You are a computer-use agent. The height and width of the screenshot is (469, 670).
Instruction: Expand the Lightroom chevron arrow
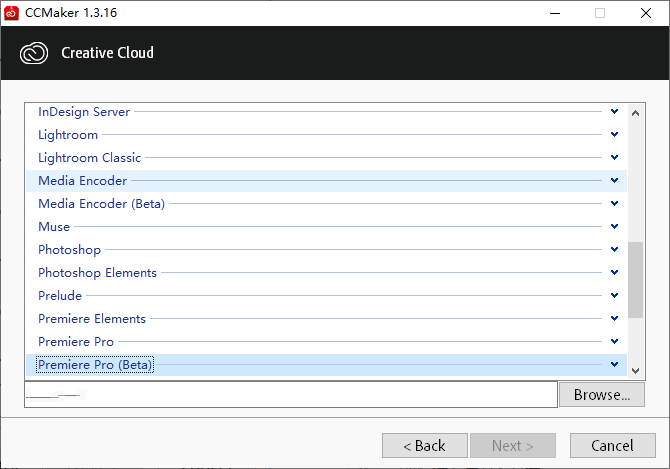[x=614, y=135]
